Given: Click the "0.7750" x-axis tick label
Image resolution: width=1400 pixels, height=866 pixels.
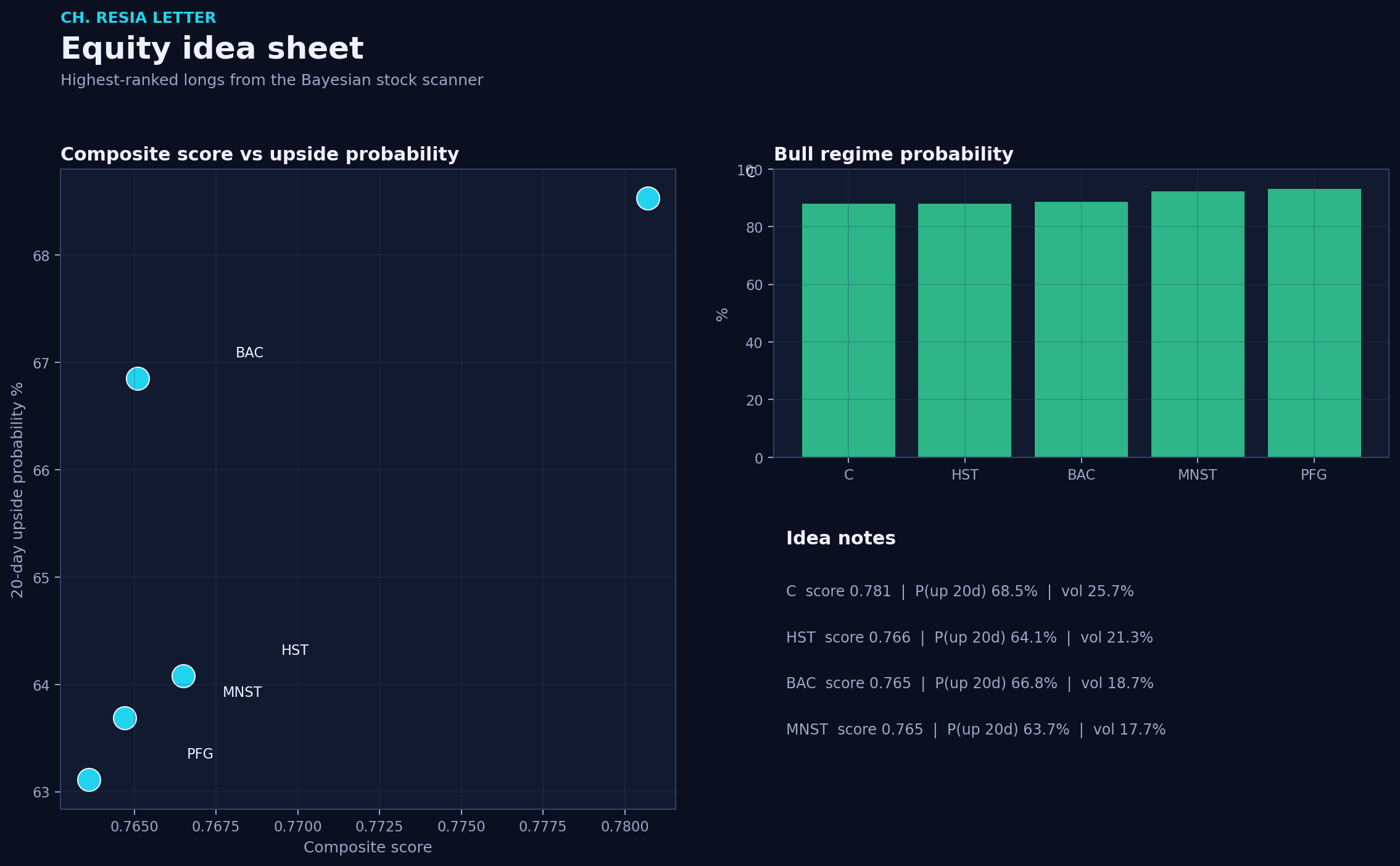Looking at the screenshot, I should point(462,827).
